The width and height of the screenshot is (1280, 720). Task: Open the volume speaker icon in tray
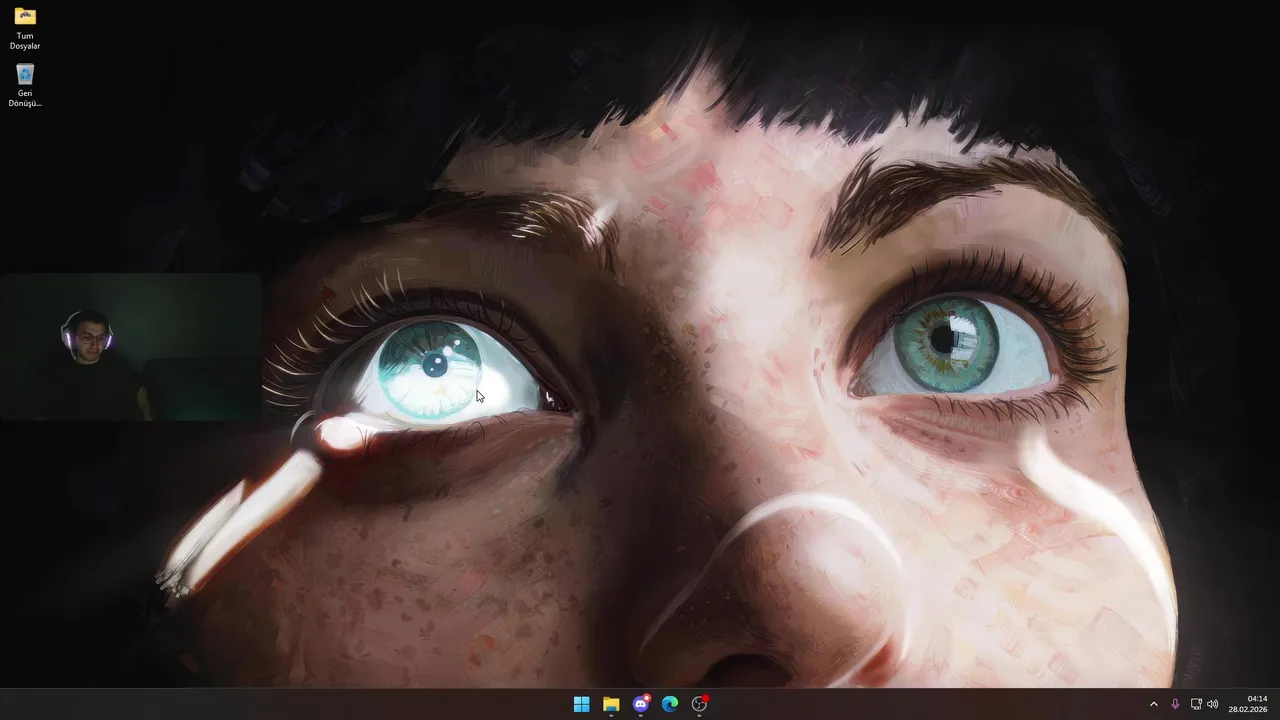[x=1213, y=704]
